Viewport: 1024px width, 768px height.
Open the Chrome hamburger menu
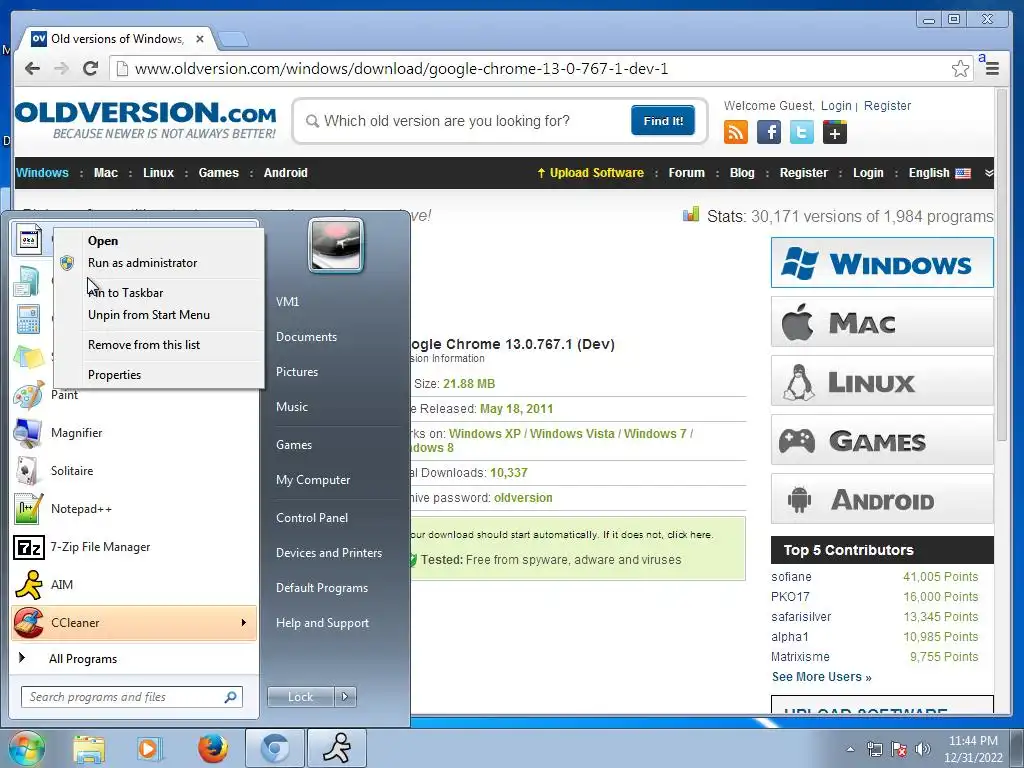coord(992,68)
